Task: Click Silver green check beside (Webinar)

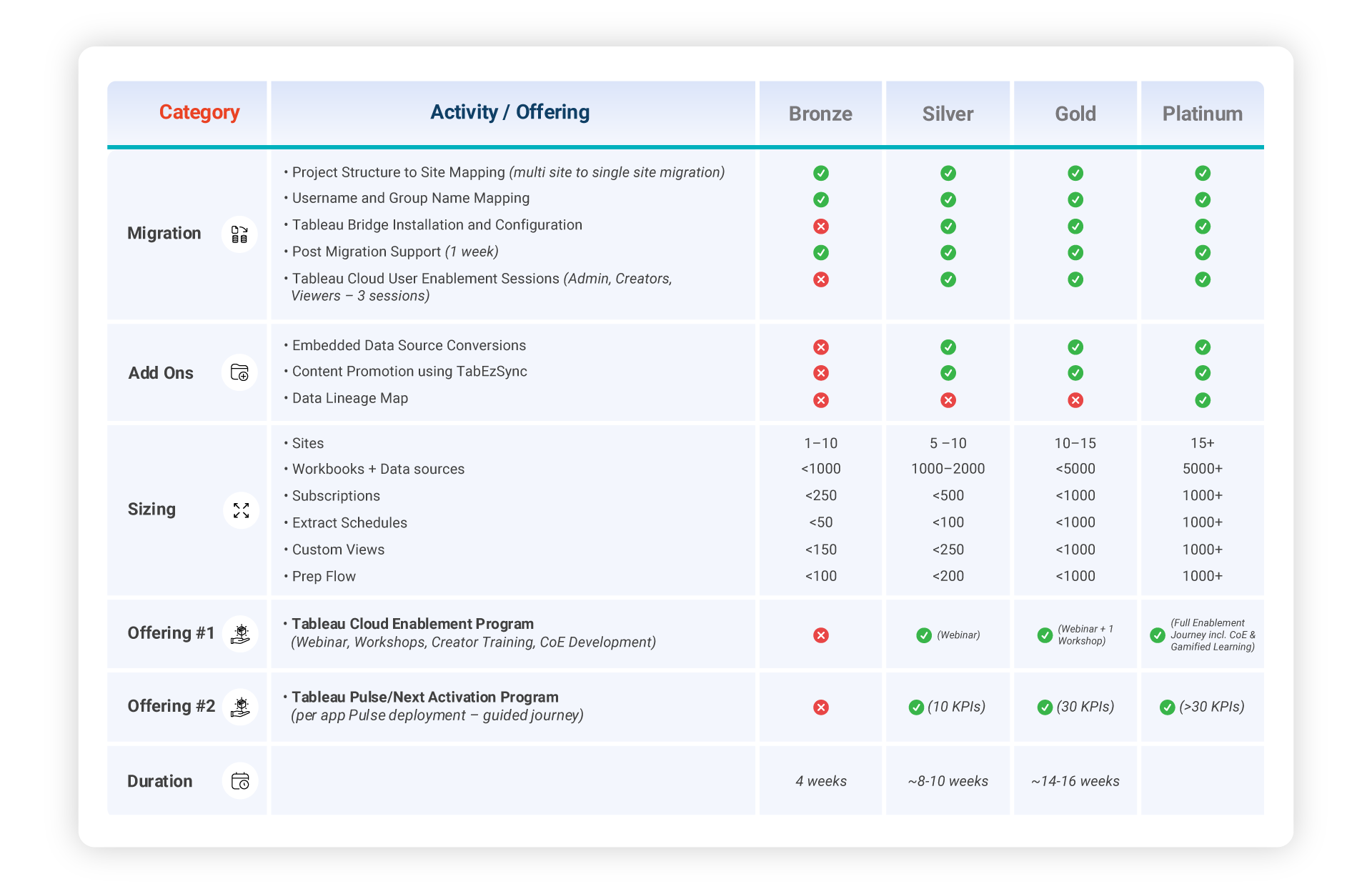Action: click(924, 635)
